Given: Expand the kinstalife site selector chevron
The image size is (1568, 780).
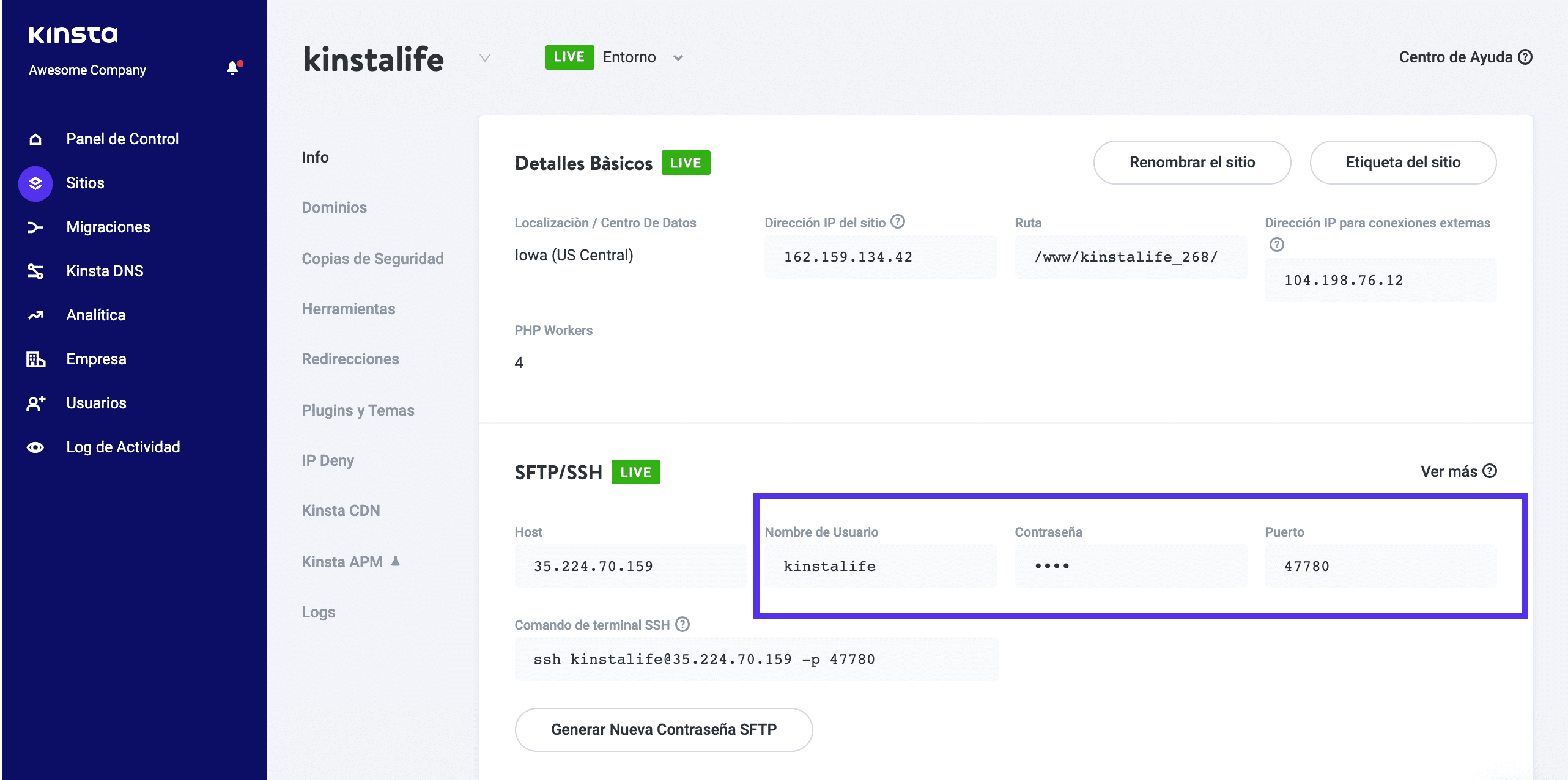Looking at the screenshot, I should (x=485, y=58).
